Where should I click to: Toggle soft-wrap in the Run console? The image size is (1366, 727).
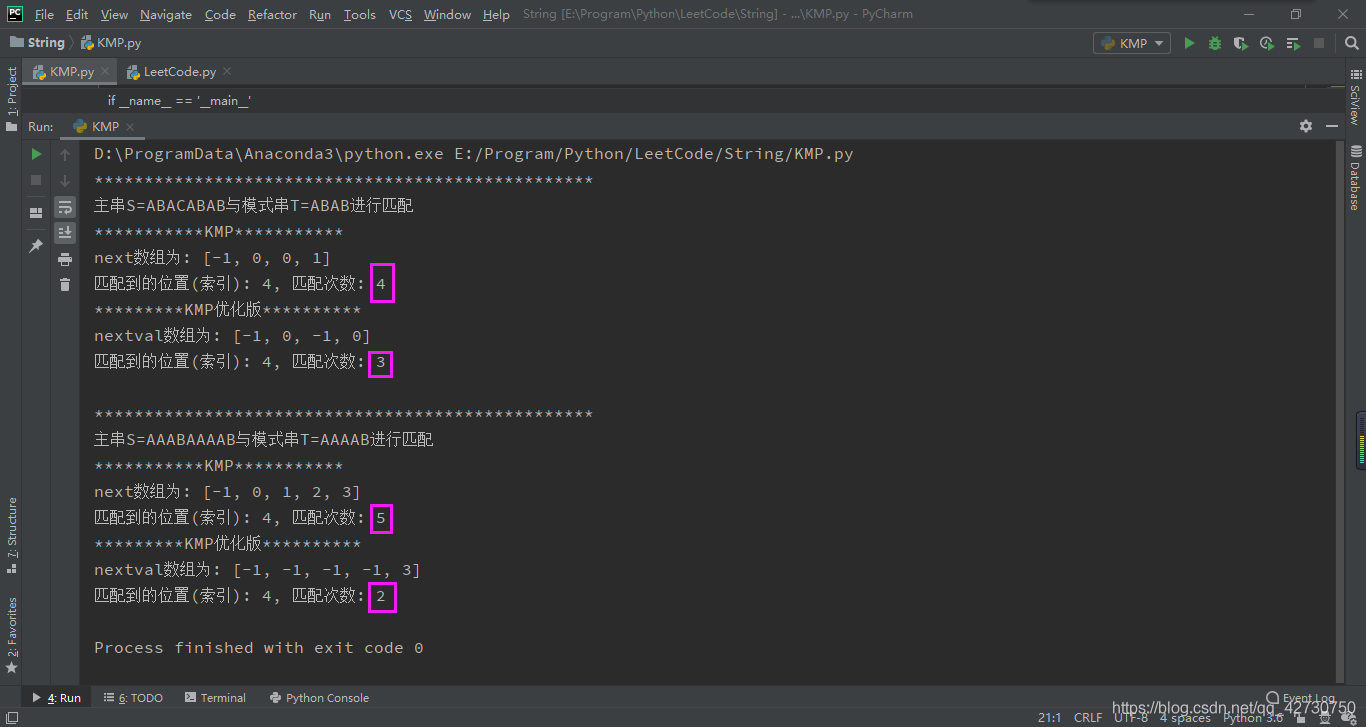click(65, 207)
